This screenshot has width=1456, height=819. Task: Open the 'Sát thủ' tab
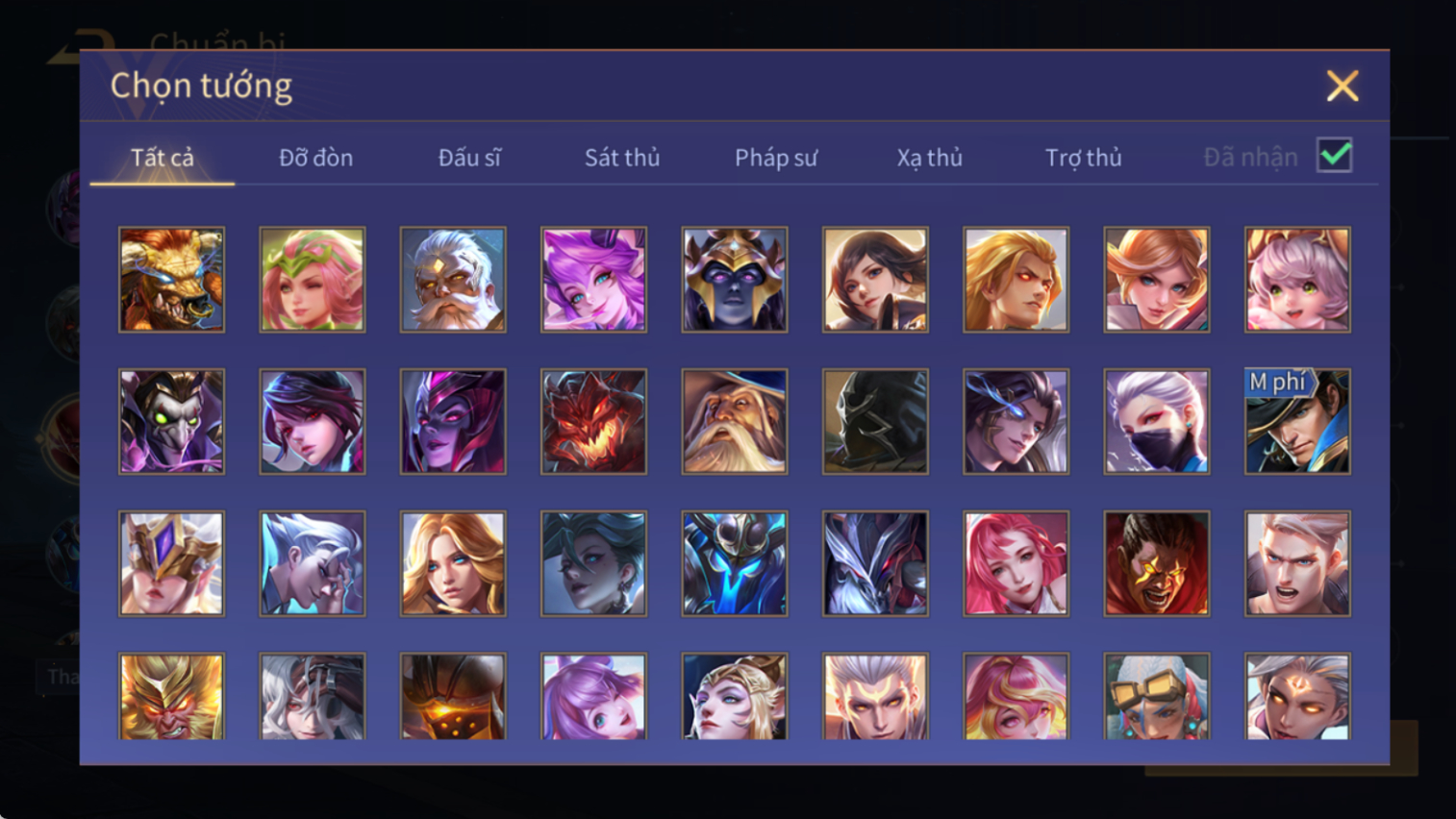[x=622, y=158]
